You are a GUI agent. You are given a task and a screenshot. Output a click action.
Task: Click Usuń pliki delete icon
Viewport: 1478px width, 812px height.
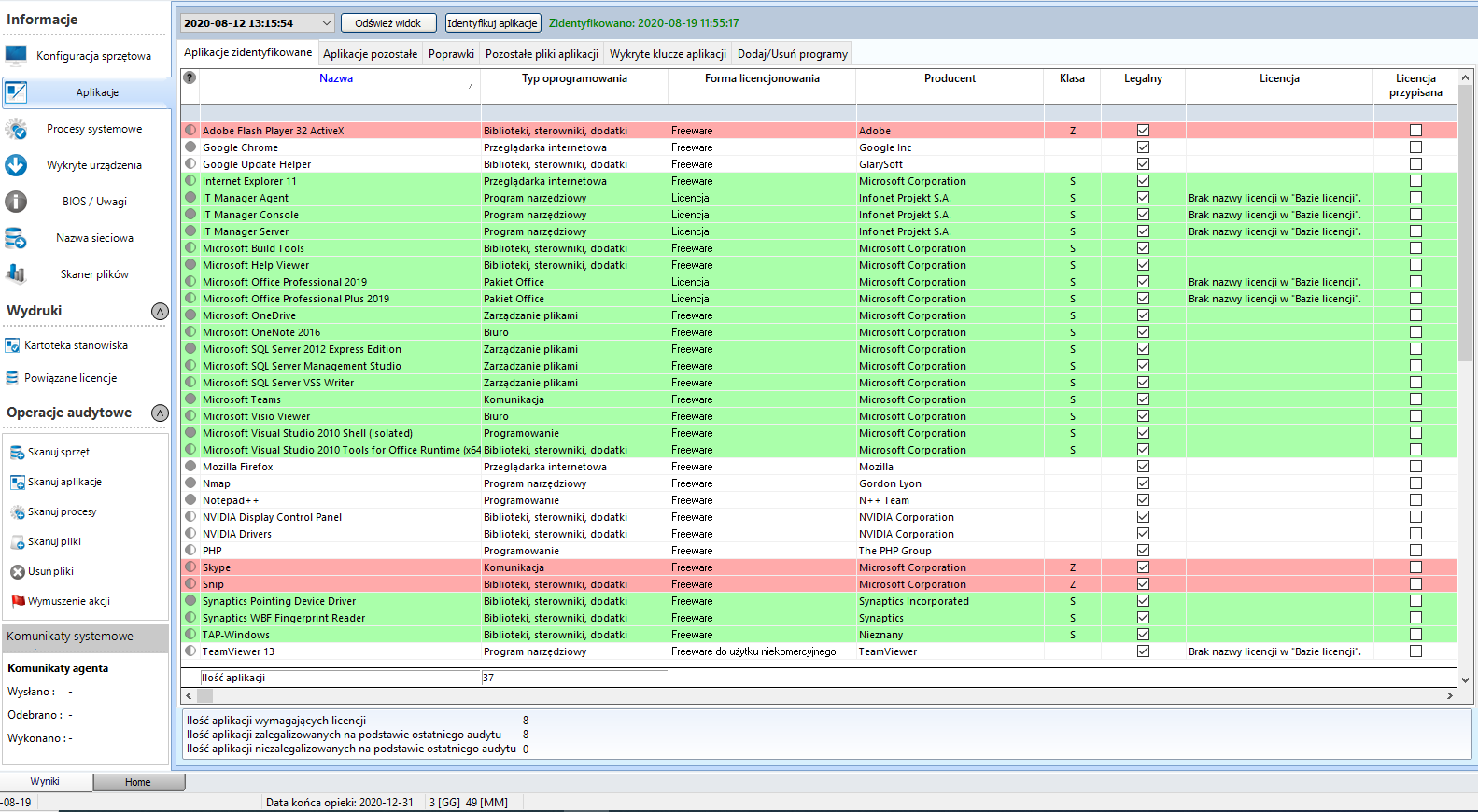pos(17,572)
